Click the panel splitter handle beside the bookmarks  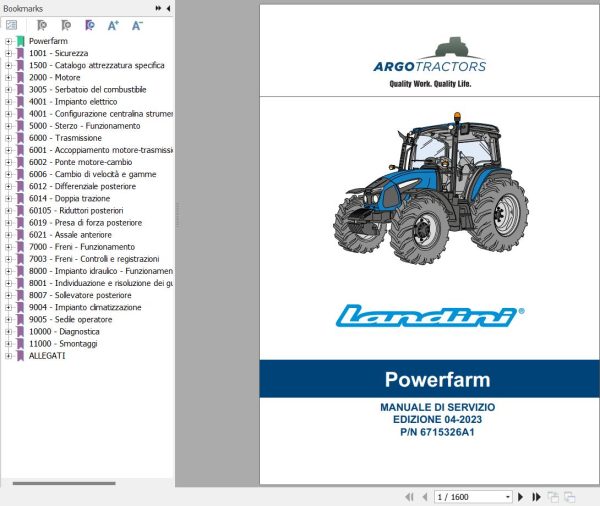point(178,215)
